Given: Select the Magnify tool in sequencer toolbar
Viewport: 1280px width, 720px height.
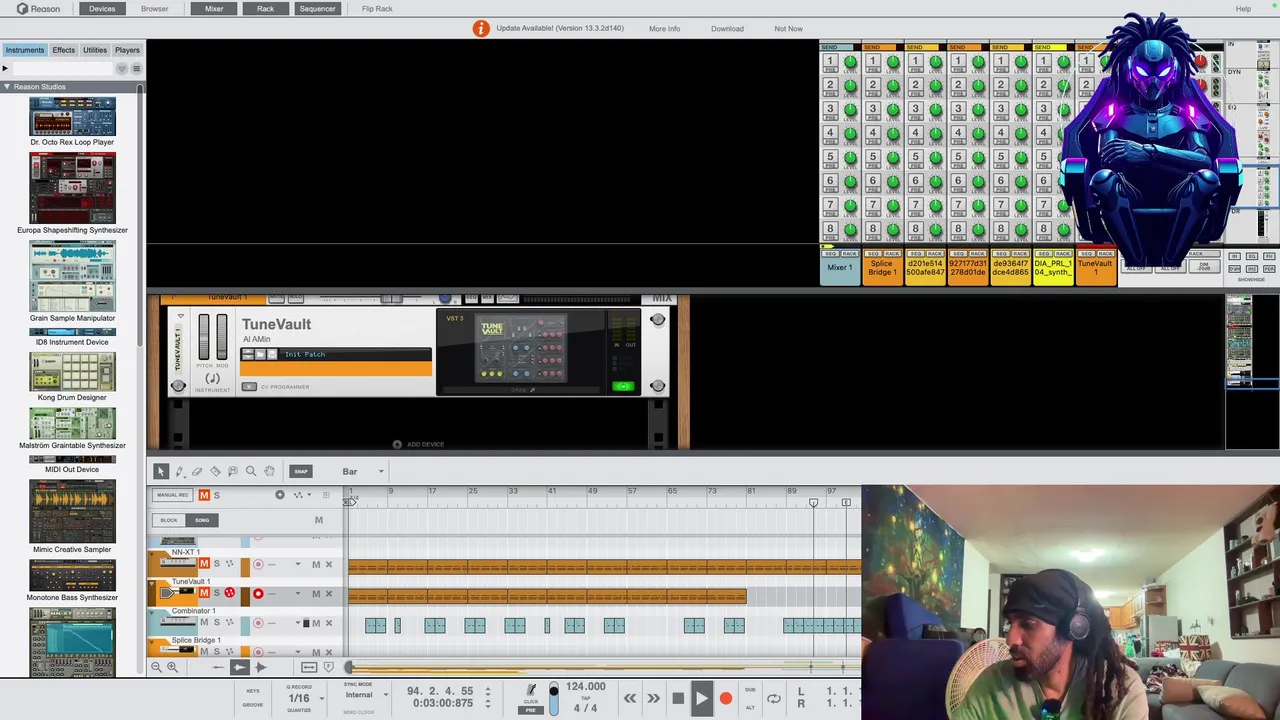Looking at the screenshot, I should pos(251,471).
